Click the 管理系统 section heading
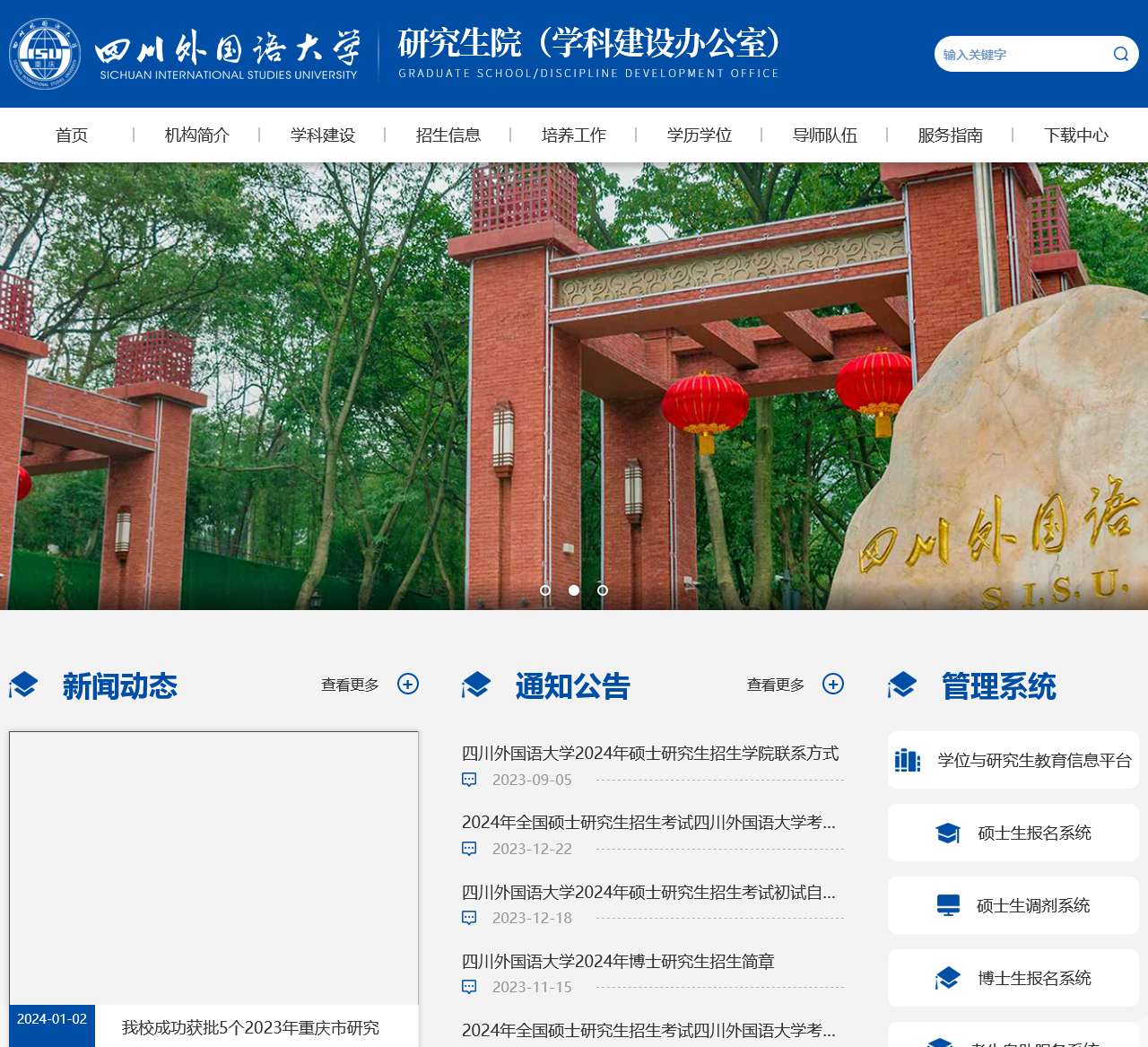This screenshot has height=1047, width=1148. pyautogui.click(x=999, y=685)
